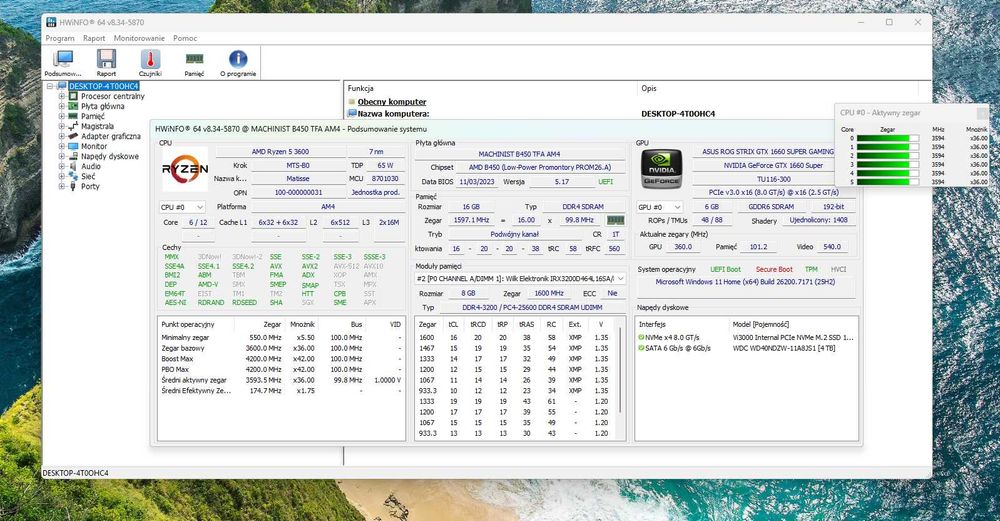This screenshot has height=521, width=1000.
Task: Expand the Napędy dyskowe tree node
Action: pyautogui.click(x=62, y=156)
